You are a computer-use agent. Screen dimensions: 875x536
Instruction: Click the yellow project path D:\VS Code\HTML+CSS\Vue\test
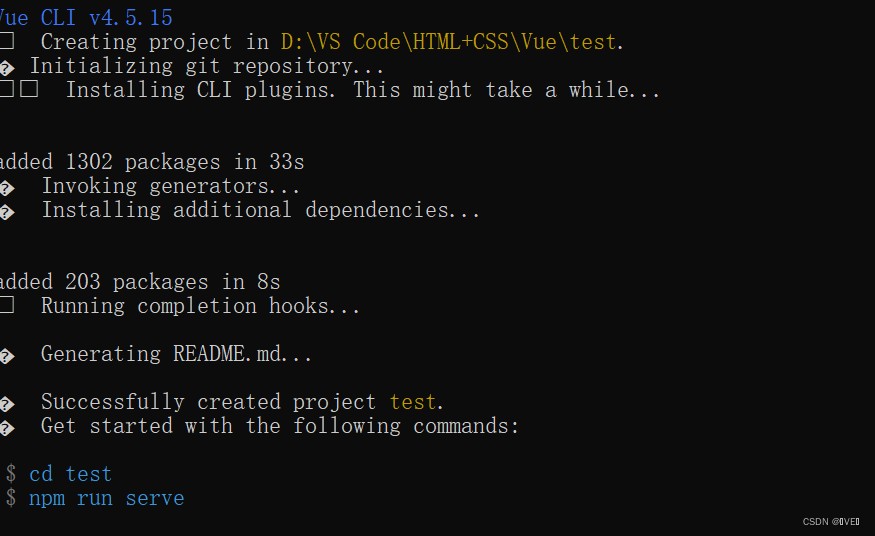click(449, 42)
